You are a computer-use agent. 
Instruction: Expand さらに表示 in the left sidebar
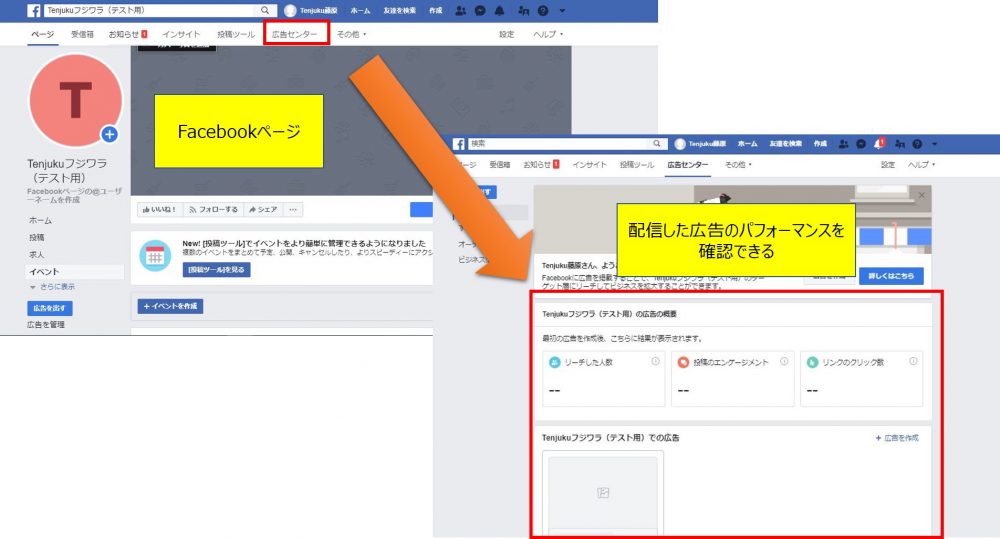(x=52, y=287)
